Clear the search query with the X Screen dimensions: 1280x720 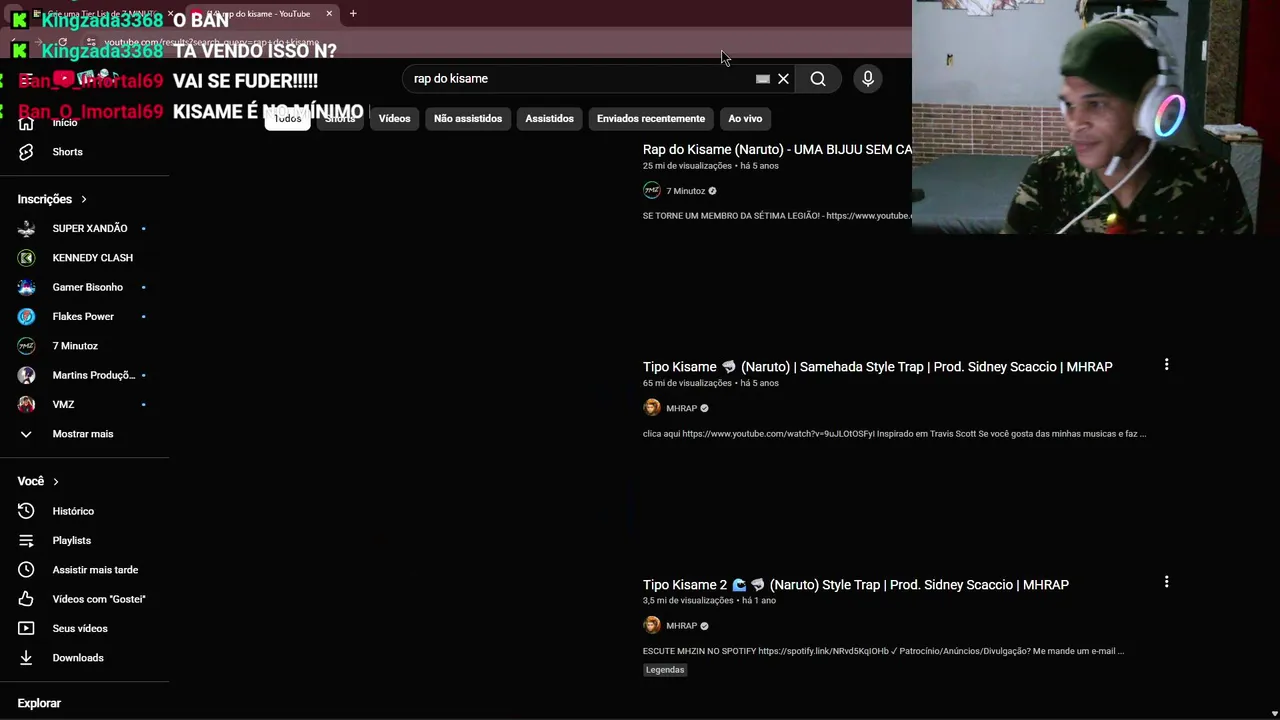pos(784,79)
